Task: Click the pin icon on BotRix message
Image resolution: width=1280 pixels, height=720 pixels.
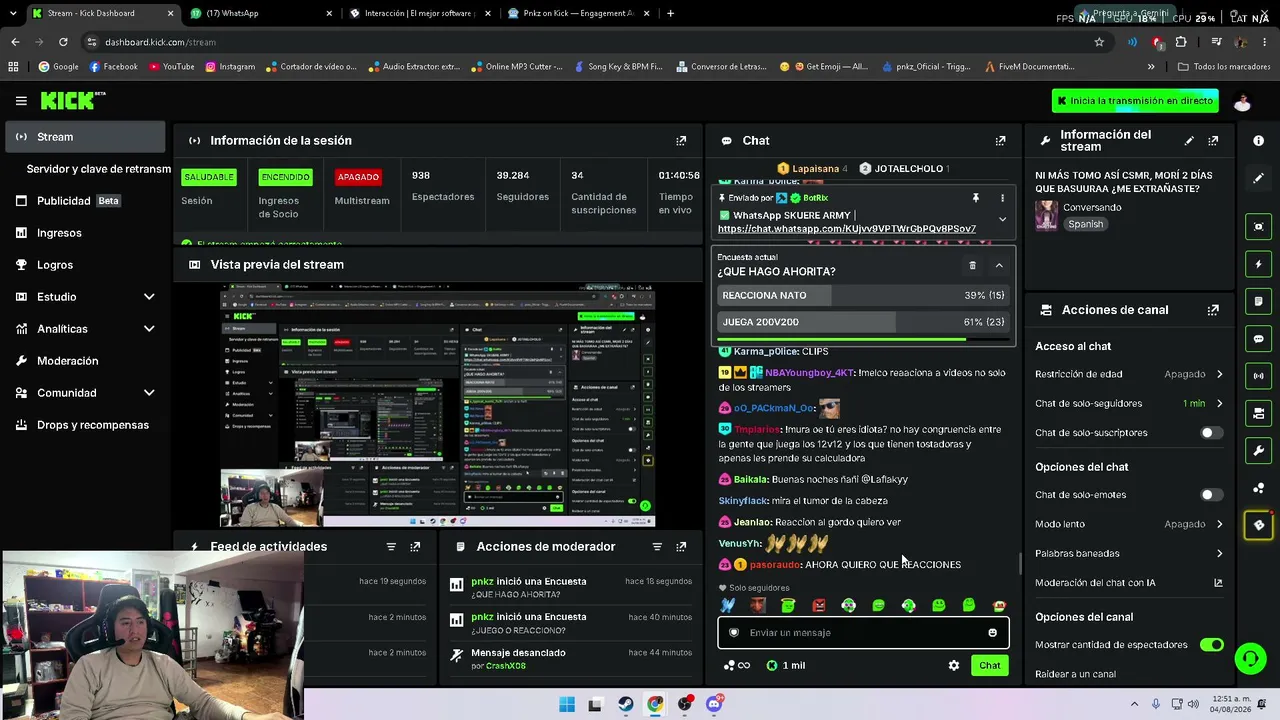Action: tap(975, 198)
